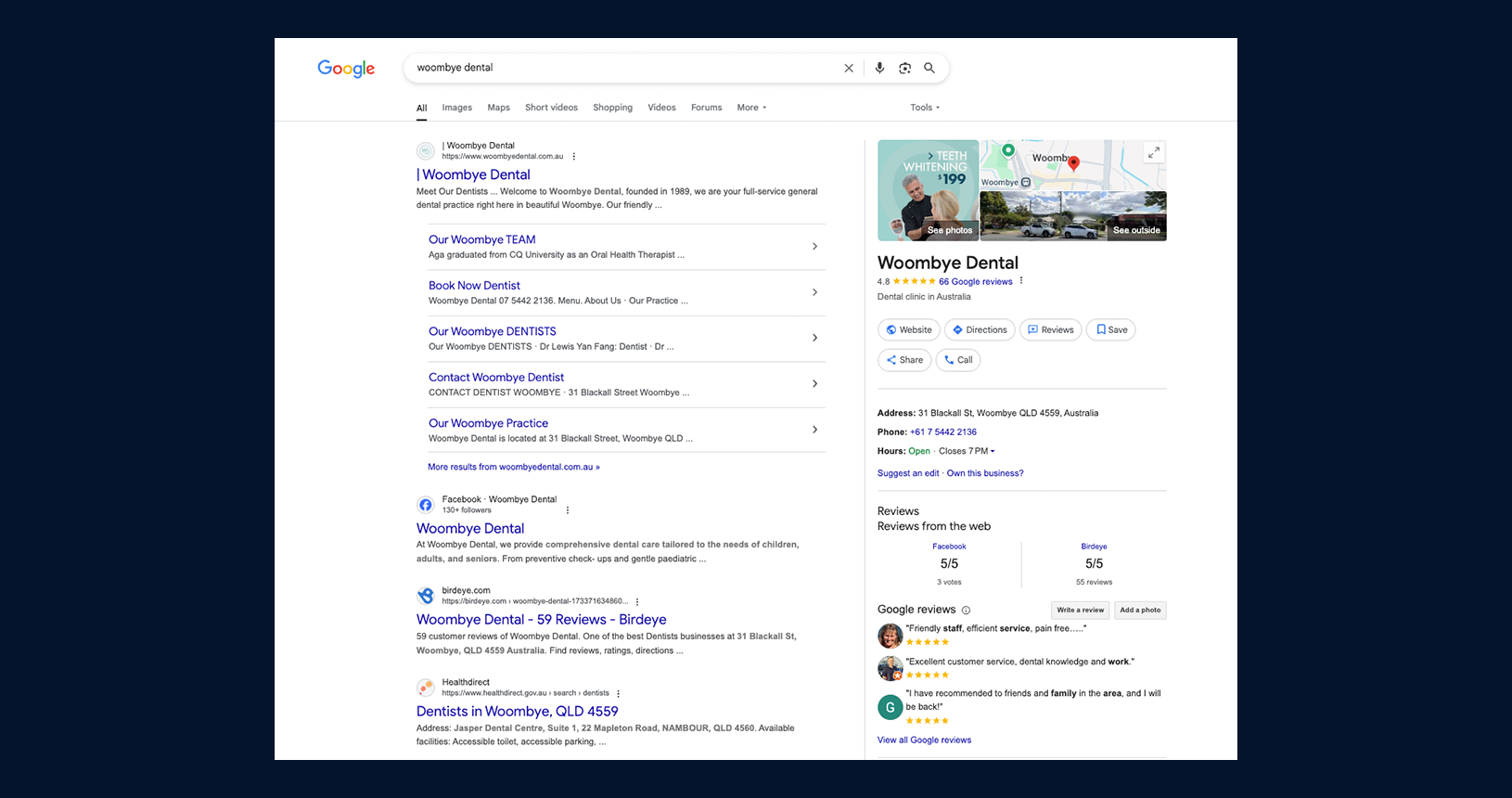
Task: Open the 66 Google reviews link
Action: tap(975, 281)
